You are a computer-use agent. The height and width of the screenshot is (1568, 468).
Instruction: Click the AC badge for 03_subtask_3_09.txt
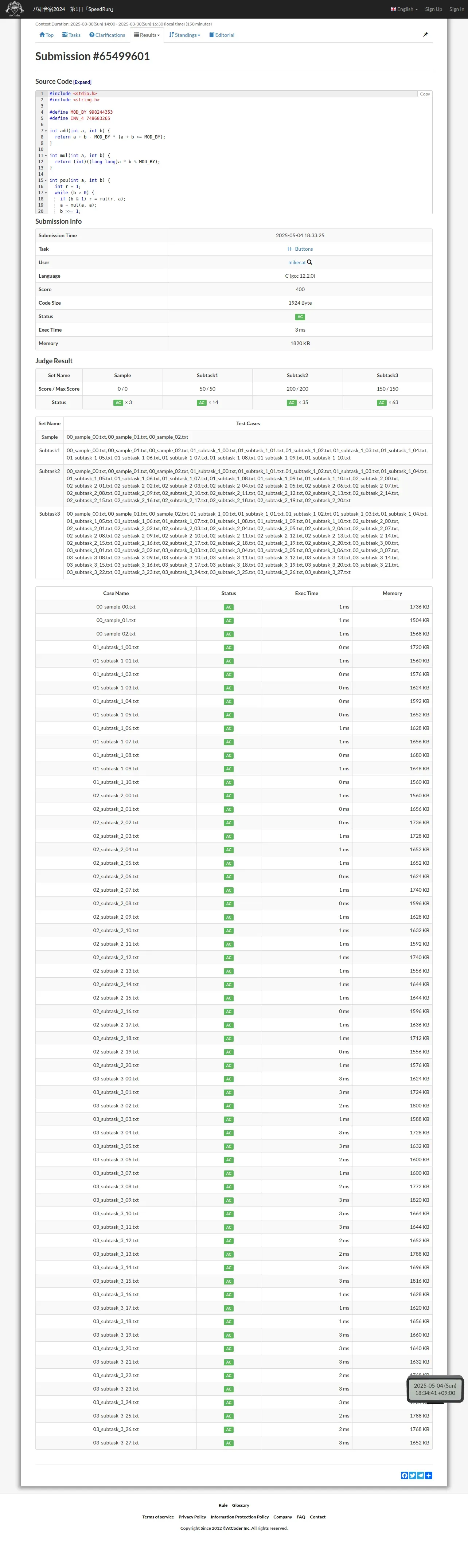pyautogui.click(x=229, y=1200)
